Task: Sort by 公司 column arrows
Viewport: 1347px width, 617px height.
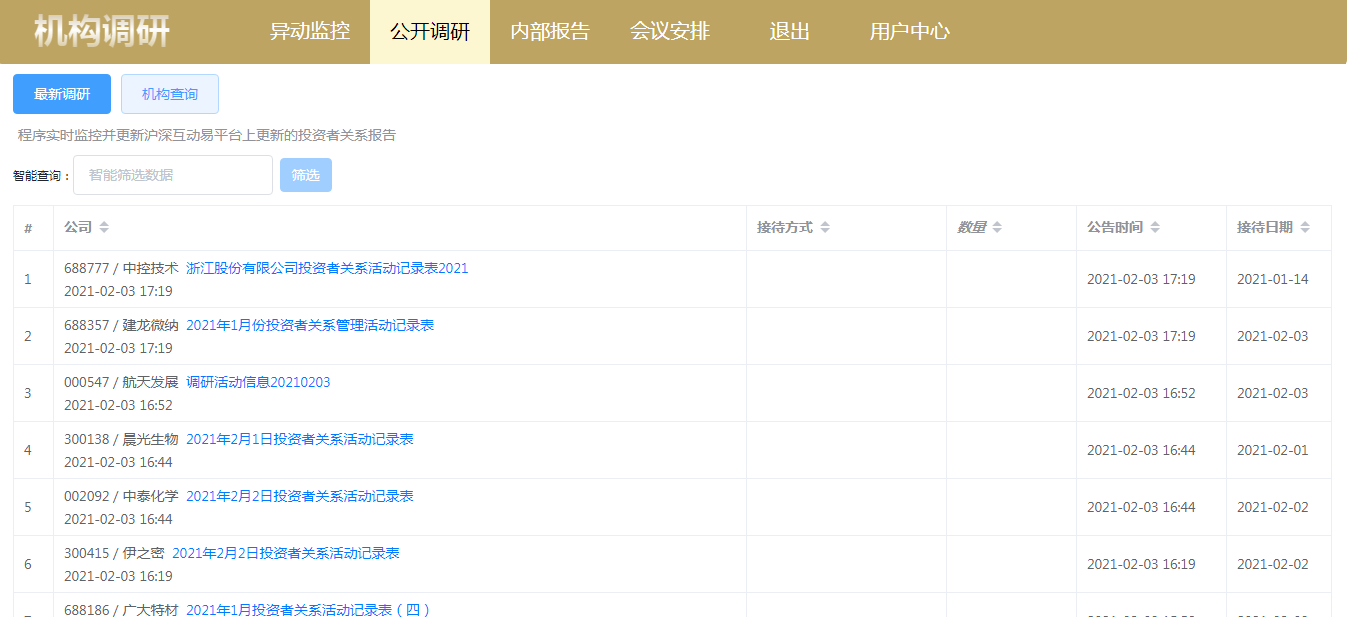Action: (104, 228)
